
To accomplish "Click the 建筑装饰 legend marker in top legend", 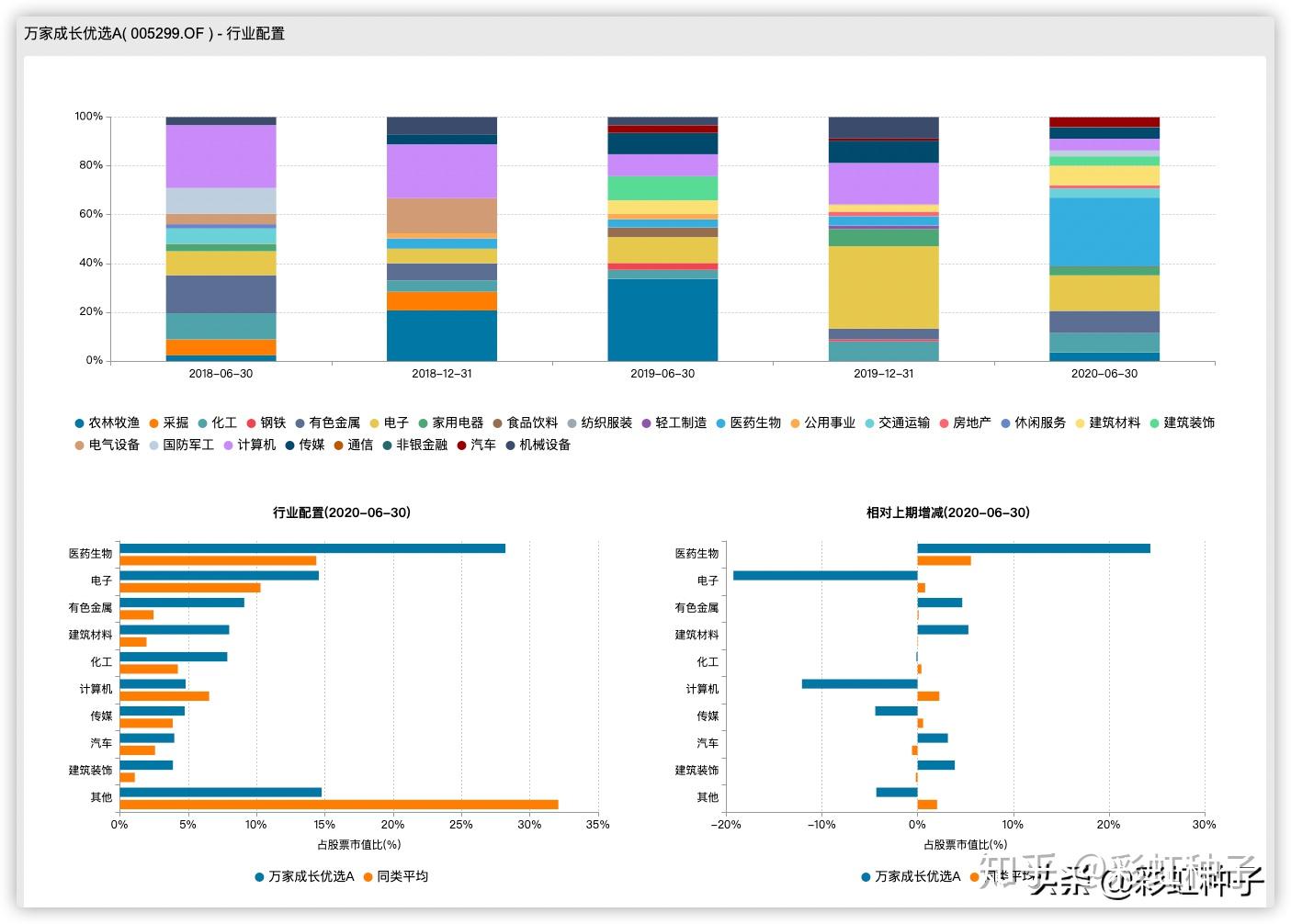I will (1154, 423).
